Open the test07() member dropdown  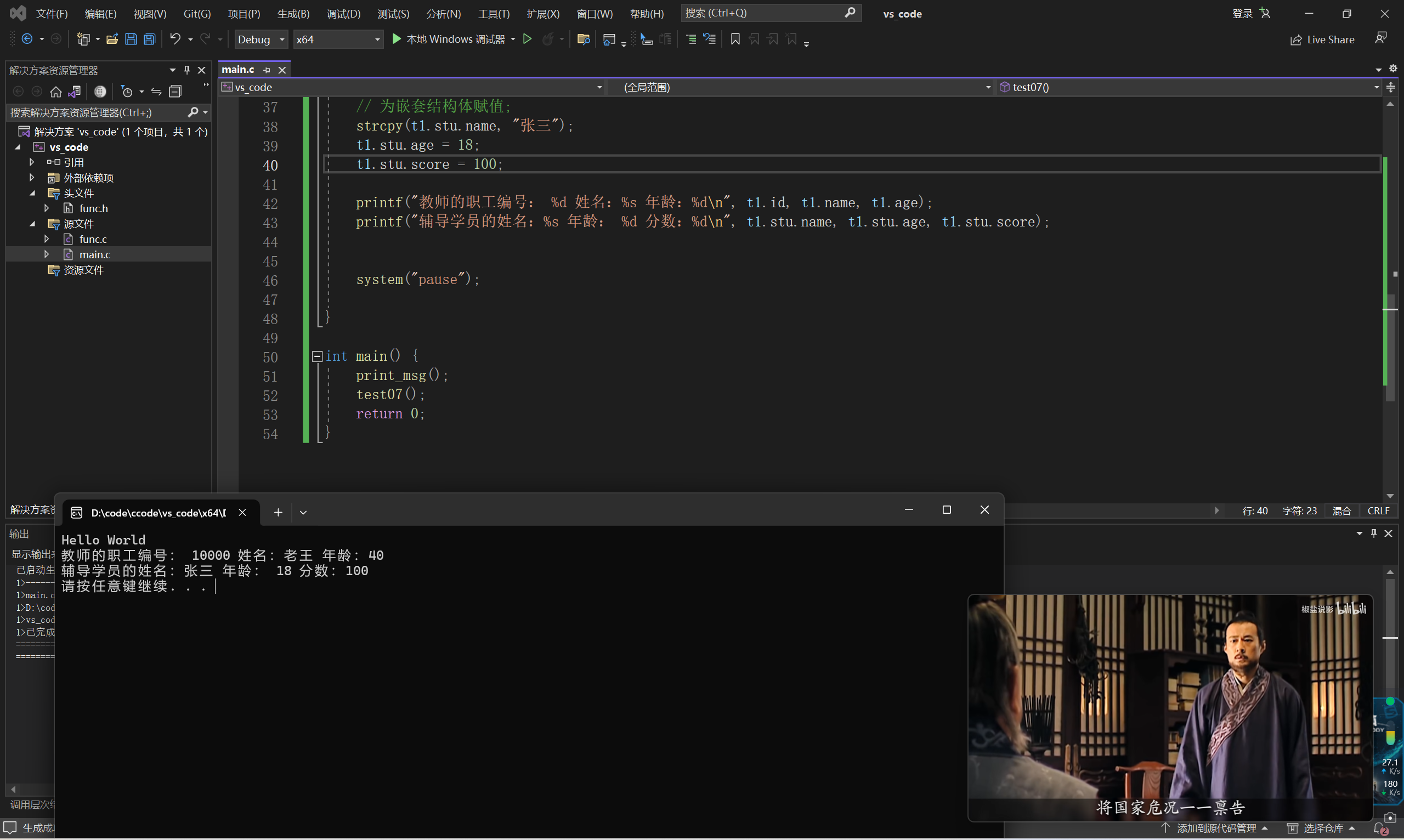[x=1189, y=87]
